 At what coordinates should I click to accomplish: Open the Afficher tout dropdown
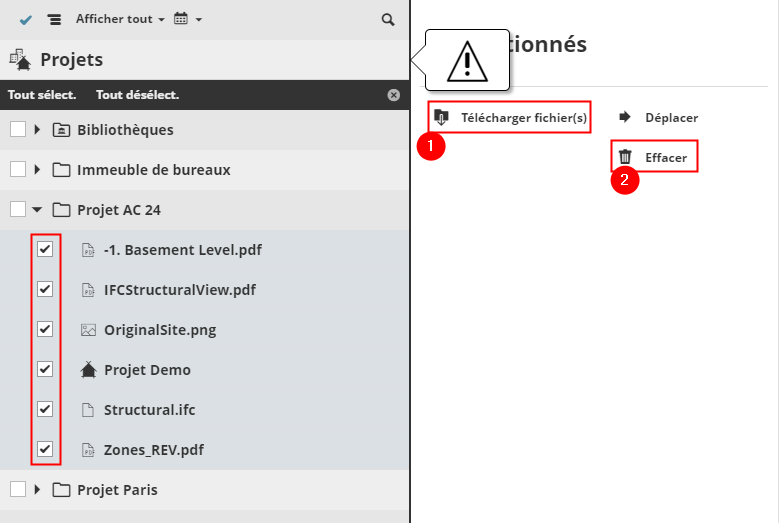pos(120,19)
